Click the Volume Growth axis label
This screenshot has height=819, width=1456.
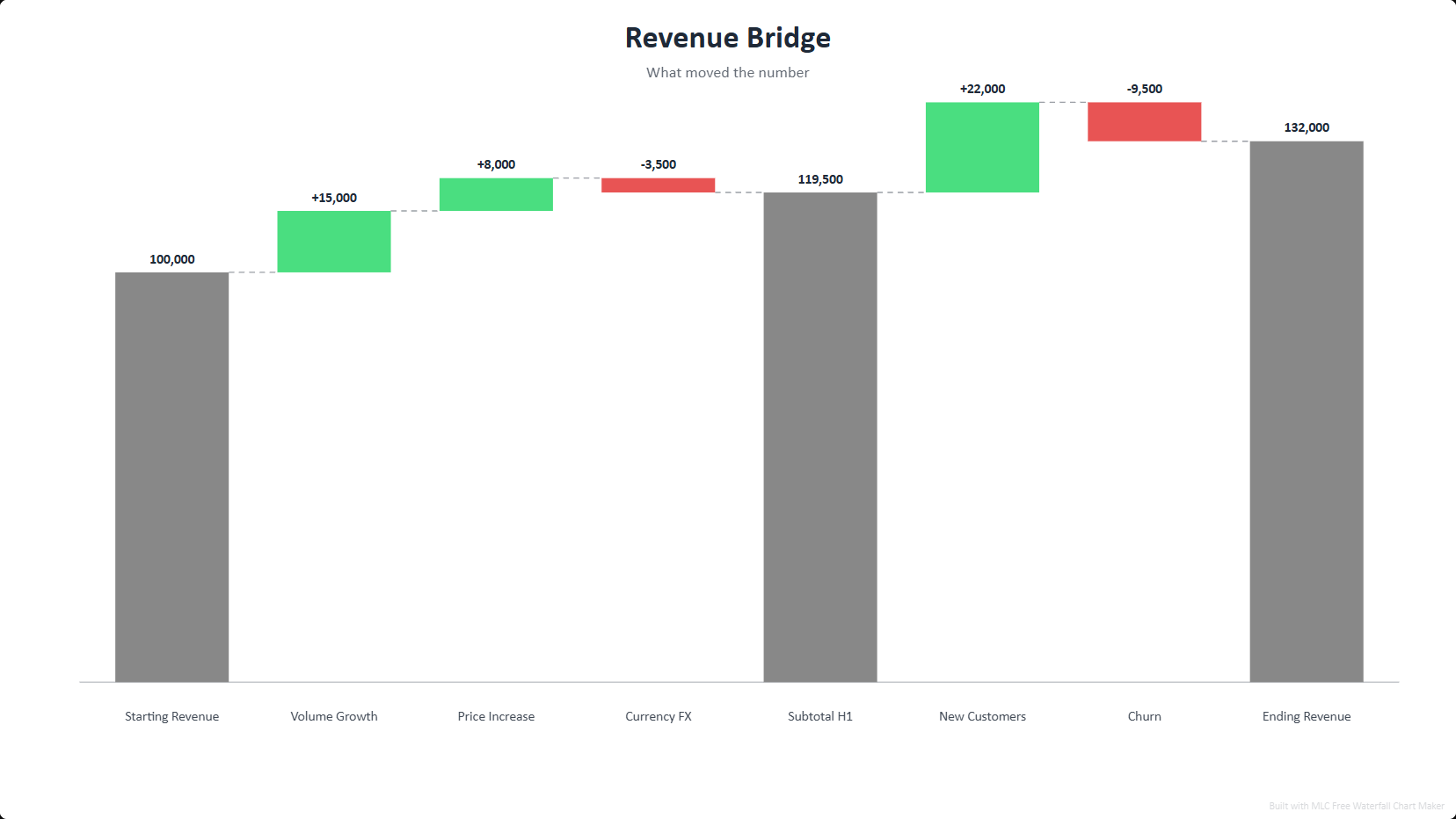(x=334, y=716)
